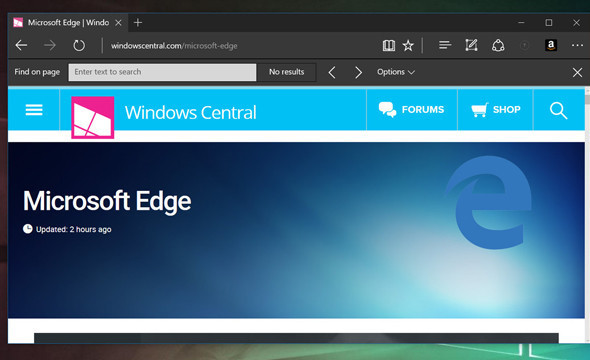Select the Microsoft Edge | Windo tab
Screen dimensions: 590x360
click(x=68, y=23)
